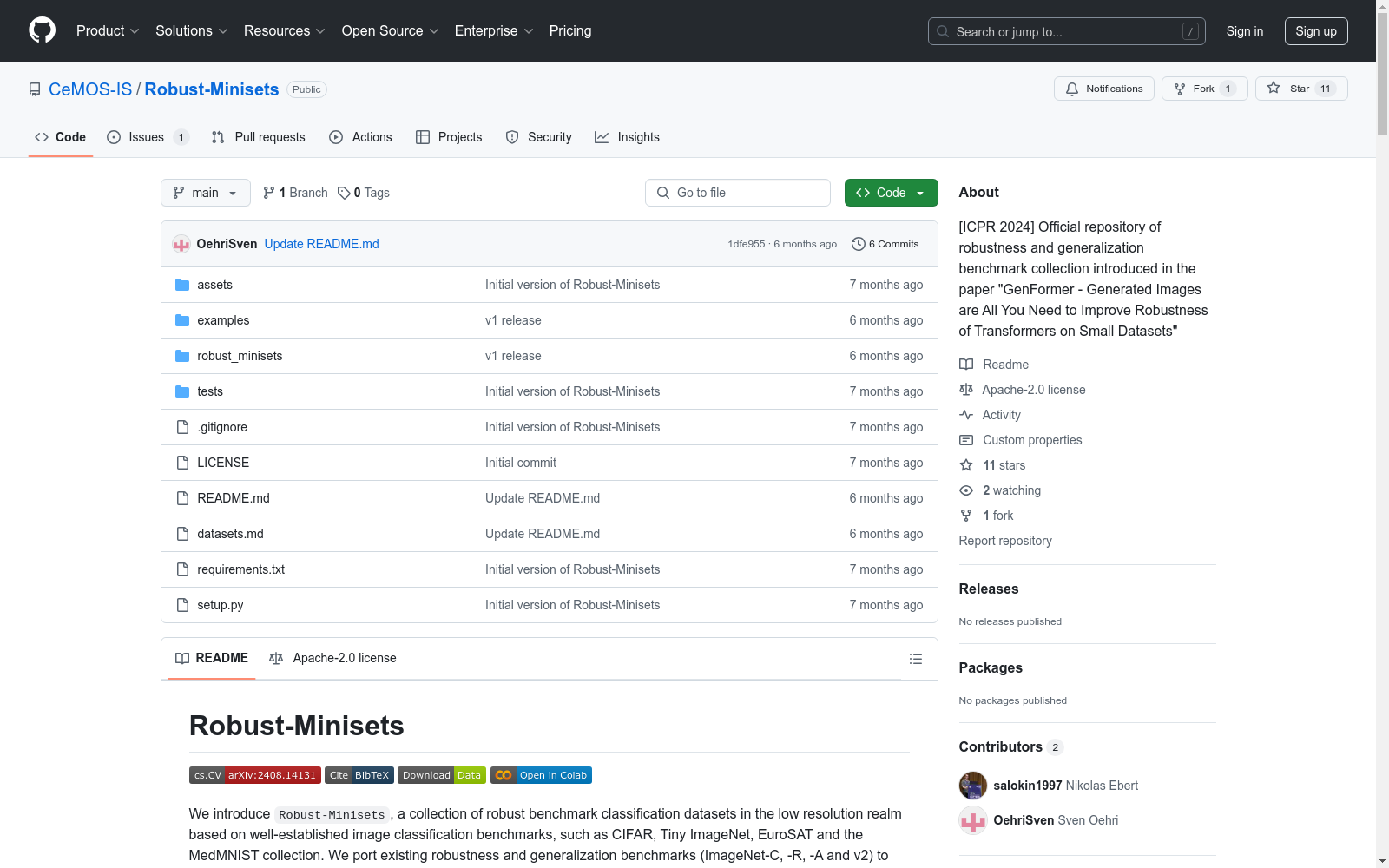1389x868 pixels.
Task: Click the Readme book icon in About
Action: [x=966, y=365]
